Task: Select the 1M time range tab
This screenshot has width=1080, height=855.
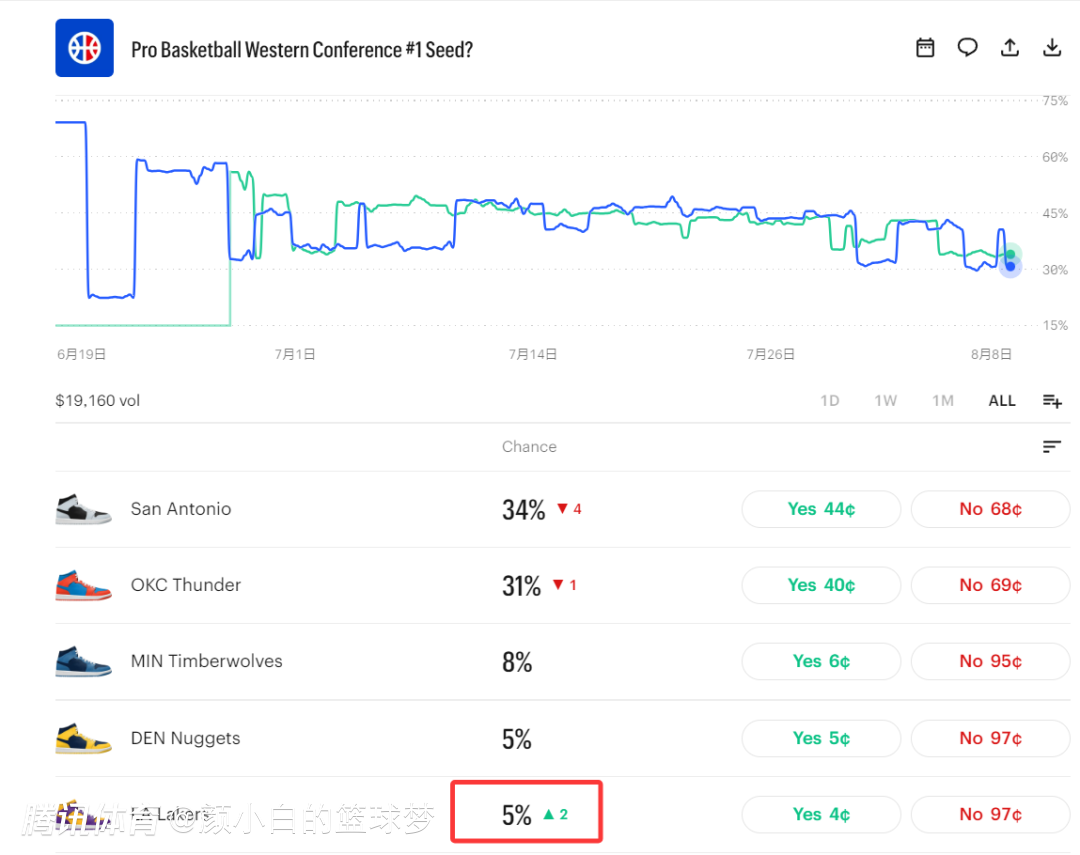Action: pos(943,400)
